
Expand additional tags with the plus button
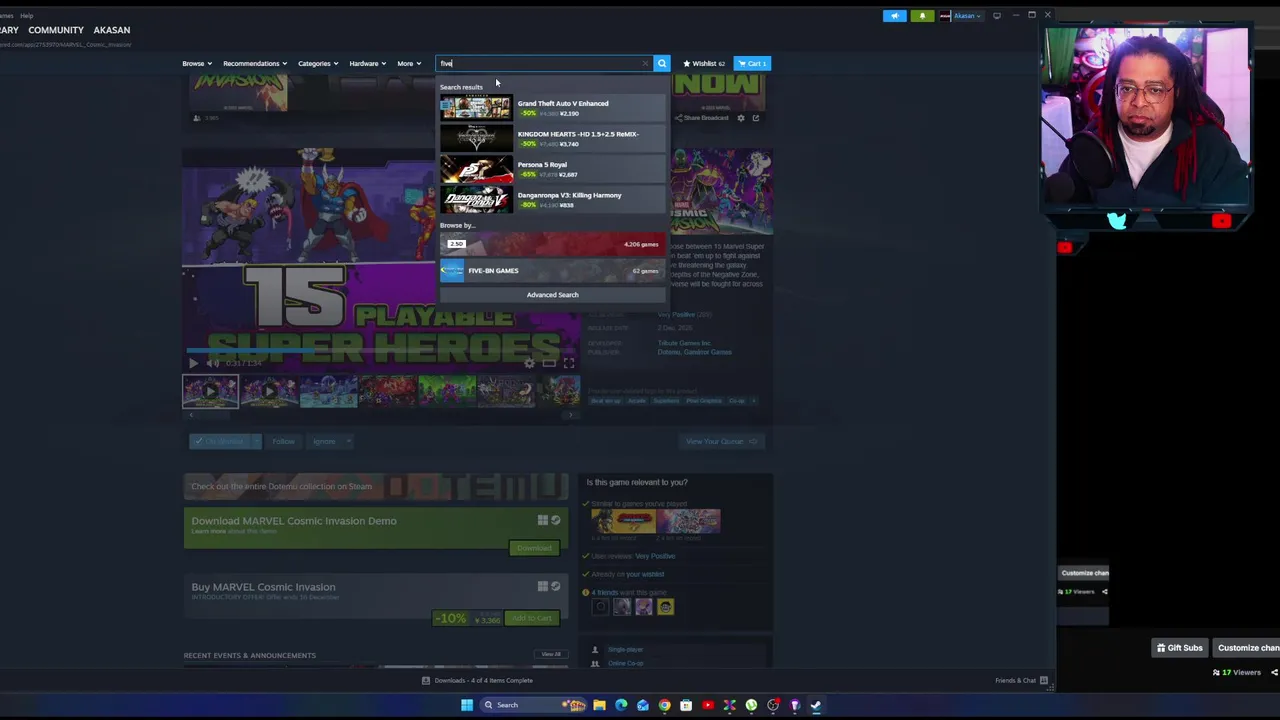click(x=754, y=401)
